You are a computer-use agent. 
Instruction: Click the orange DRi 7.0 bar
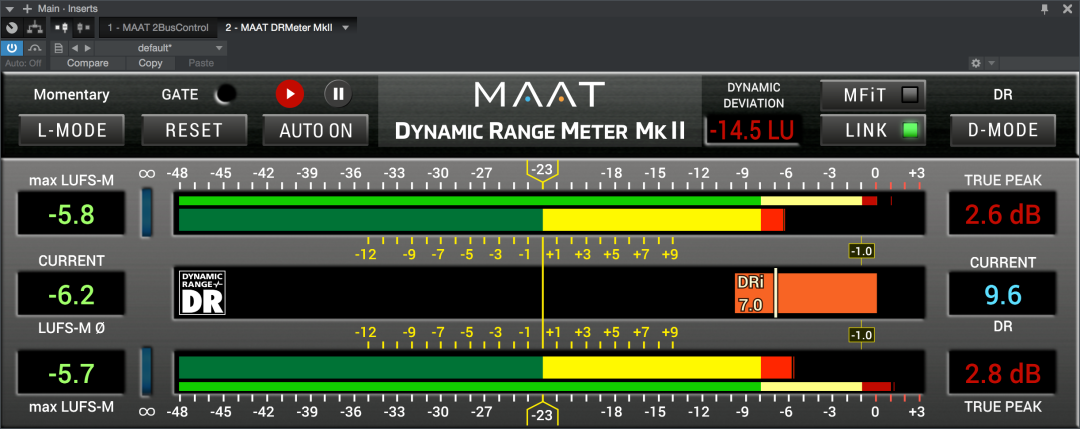coord(806,293)
